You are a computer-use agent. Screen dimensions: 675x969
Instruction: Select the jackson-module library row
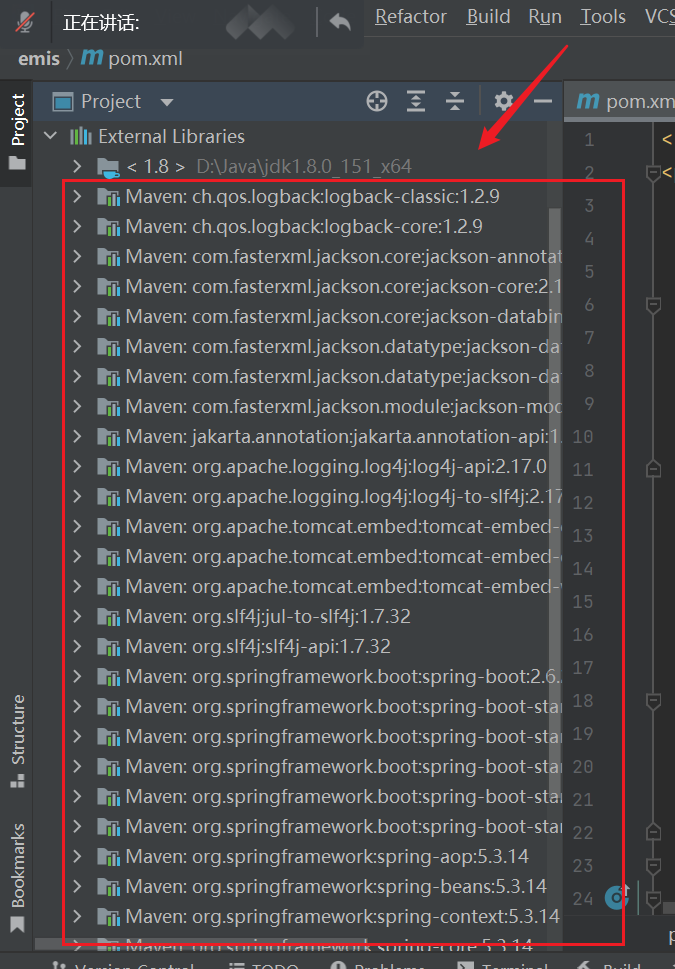pyautogui.click(x=299, y=406)
